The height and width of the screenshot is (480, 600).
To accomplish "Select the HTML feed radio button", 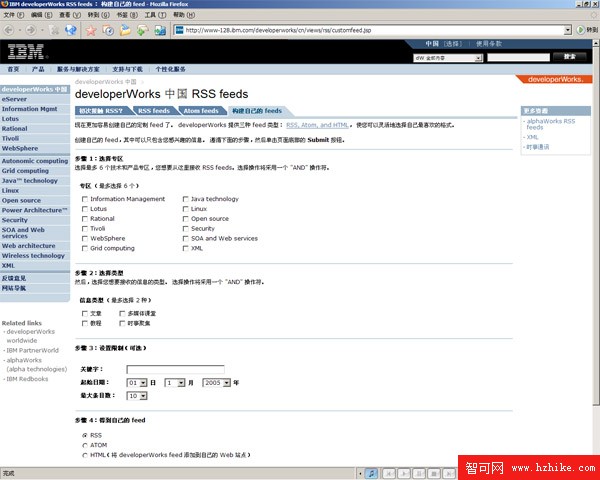I will pos(85,455).
